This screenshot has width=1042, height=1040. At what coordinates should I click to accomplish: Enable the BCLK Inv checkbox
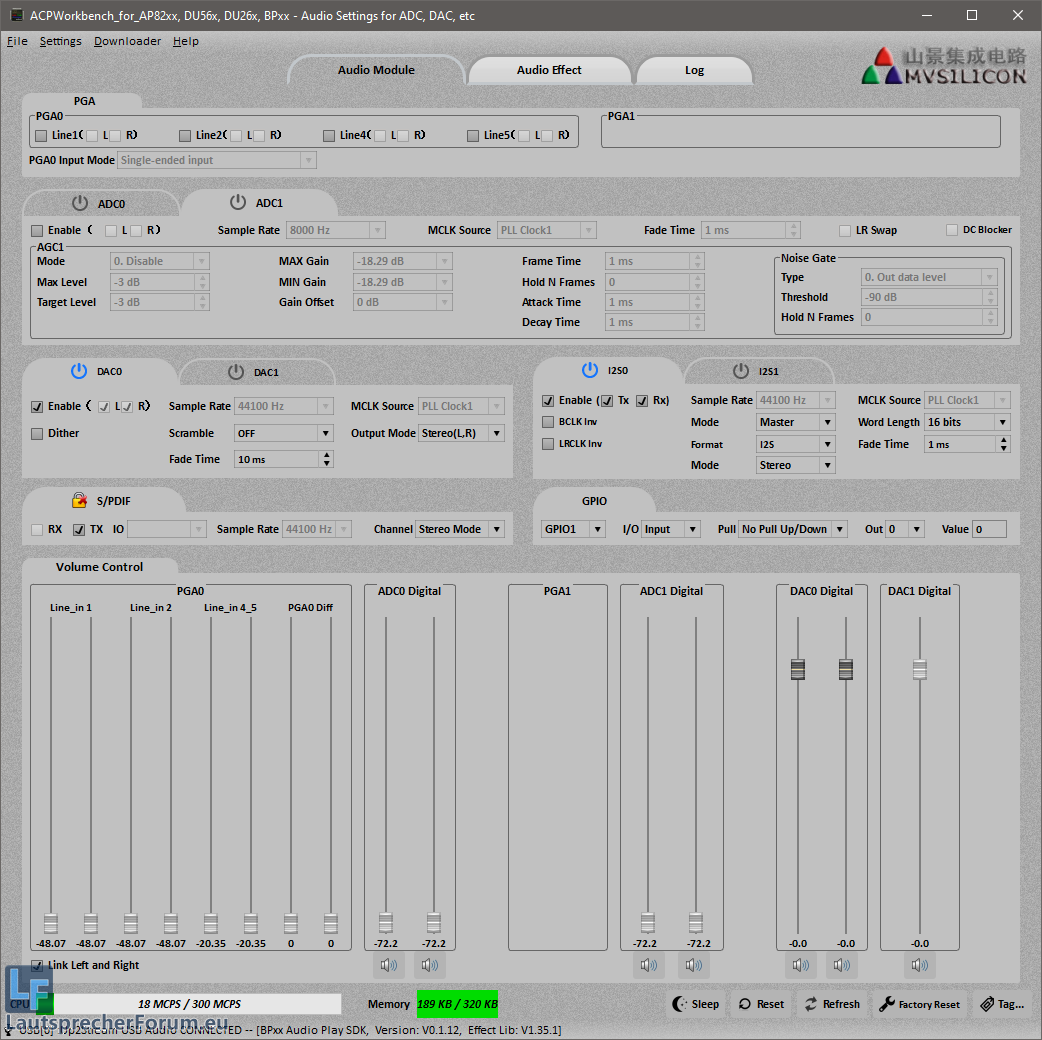coord(548,422)
